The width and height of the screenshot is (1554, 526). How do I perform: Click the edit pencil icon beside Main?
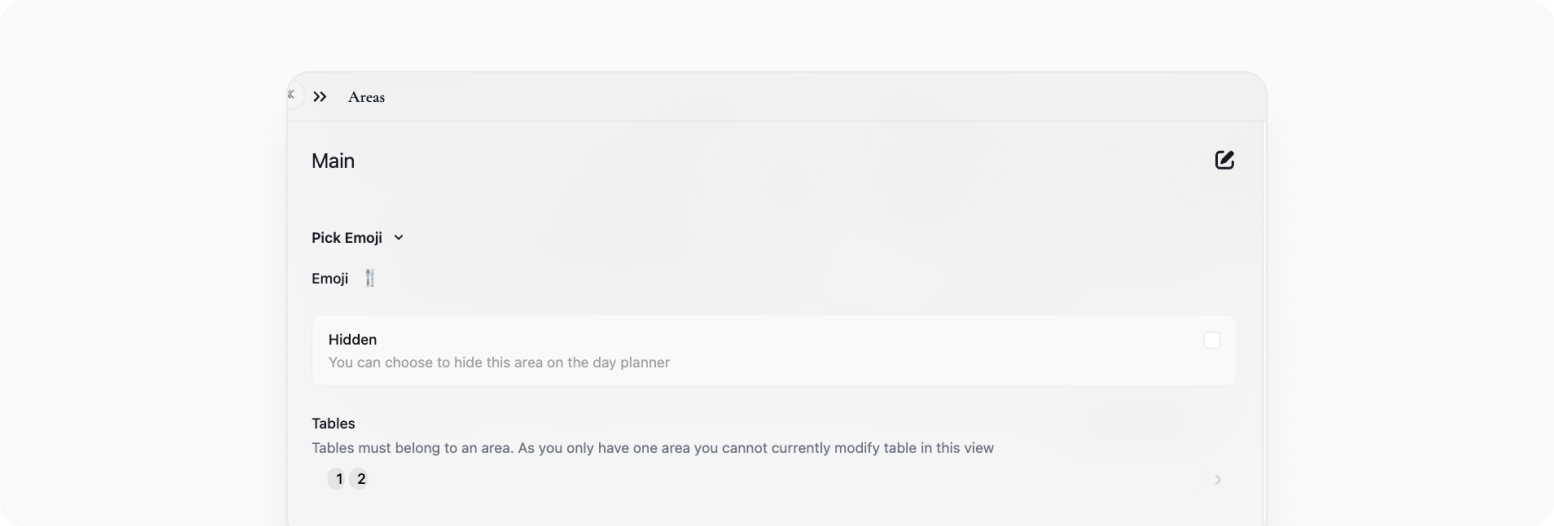(1224, 160)
